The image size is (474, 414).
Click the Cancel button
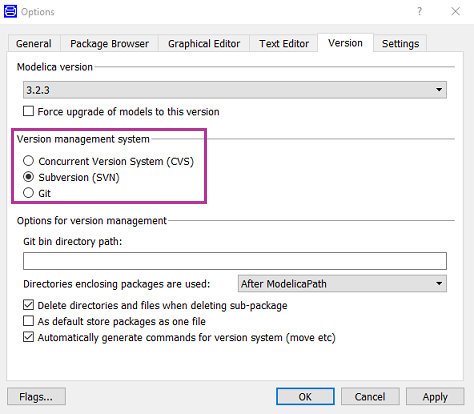point(370,397)
